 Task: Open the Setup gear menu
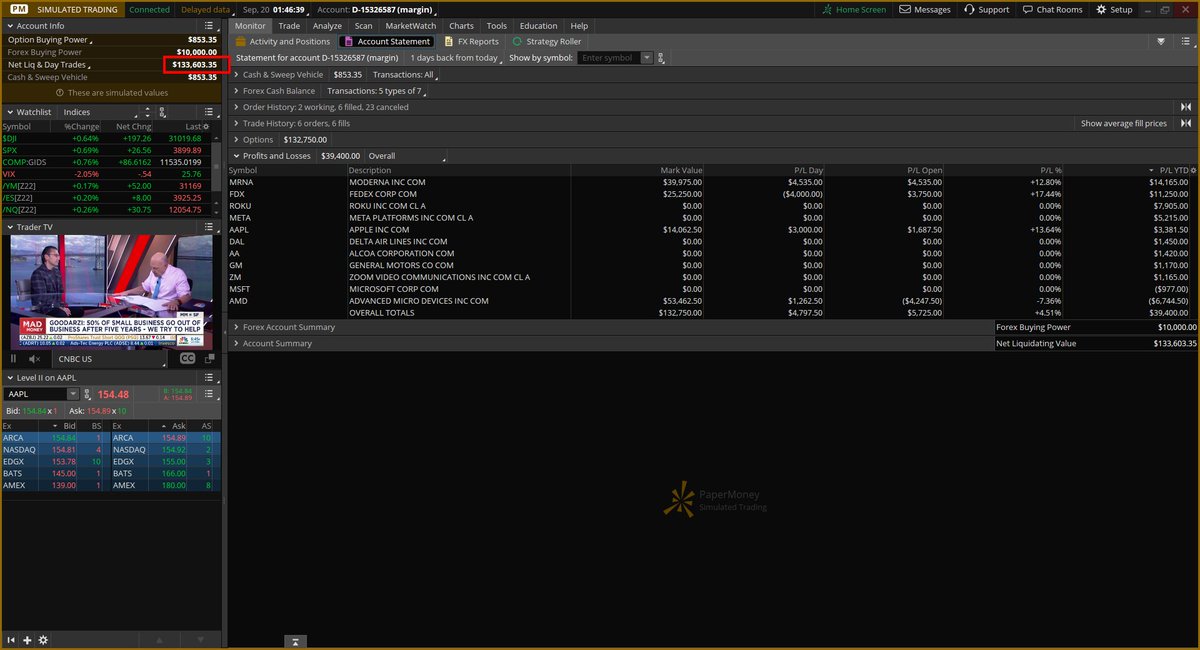[1114, 9]
